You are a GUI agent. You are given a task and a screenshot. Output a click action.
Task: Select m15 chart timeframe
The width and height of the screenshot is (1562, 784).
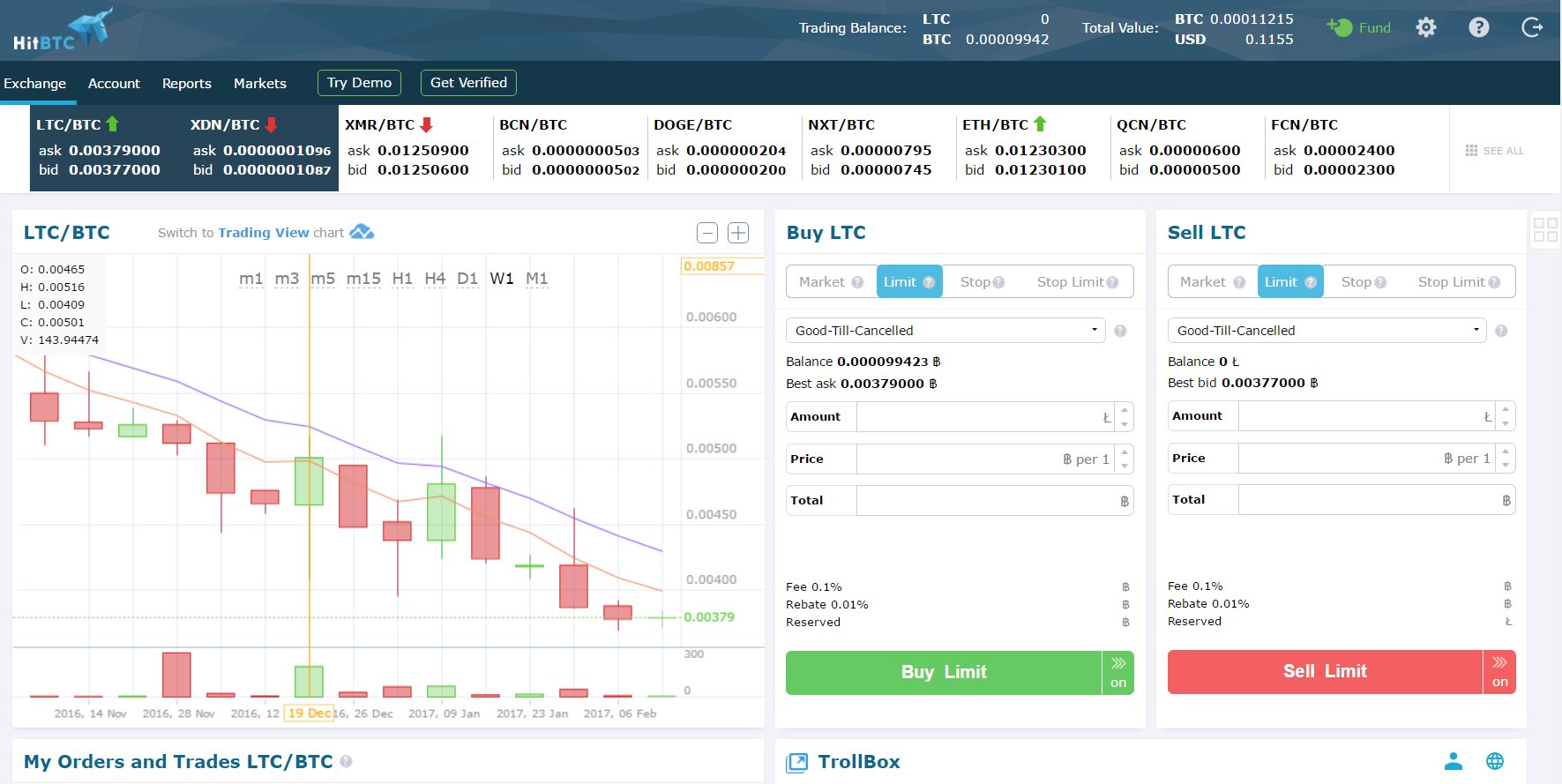tap(363, 279)
